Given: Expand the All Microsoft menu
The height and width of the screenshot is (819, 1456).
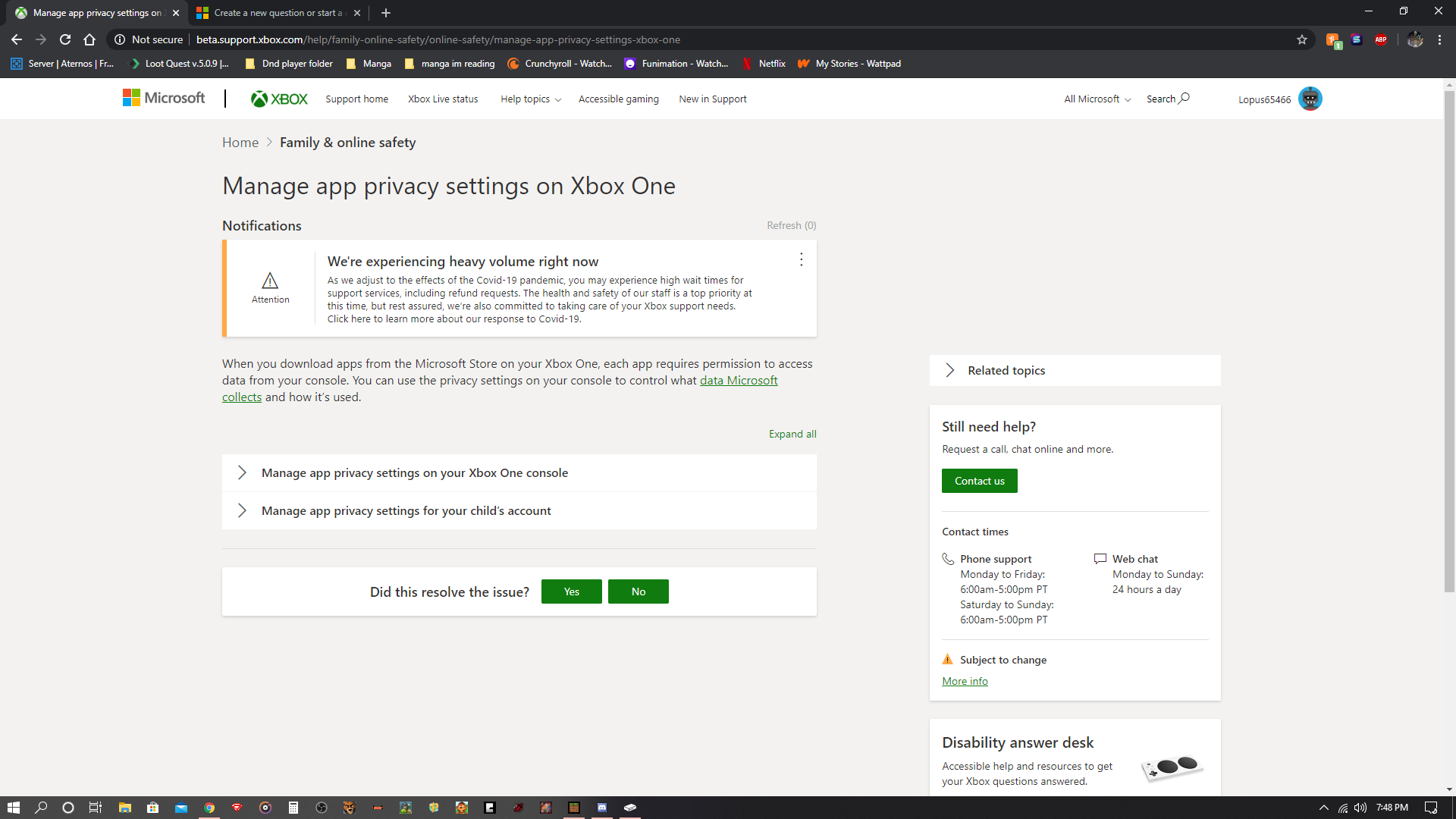Looking at the screenshot, I should 1097,99.
